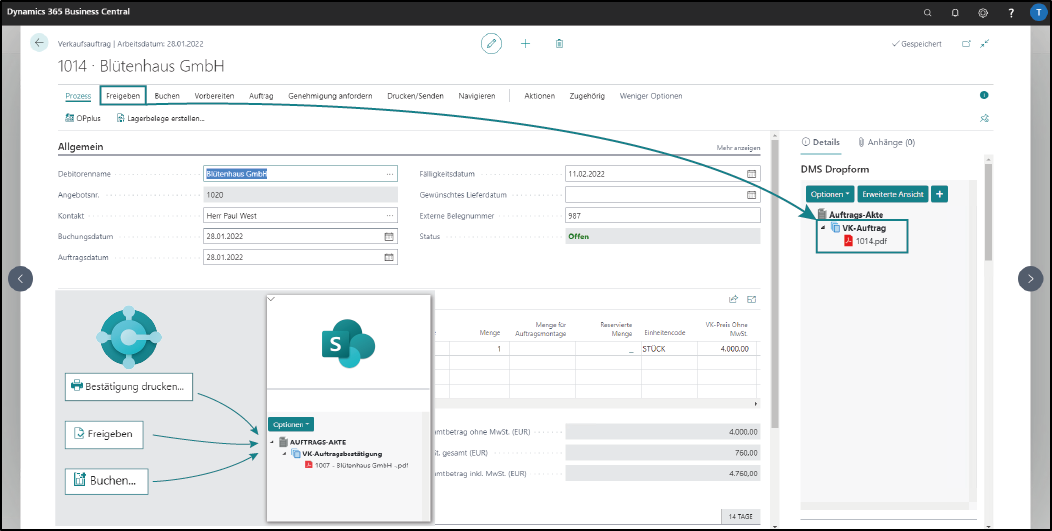Open Debitorenname lookup ellipsis
Viewport: 1052px width, 531px height.
(390, 174)
